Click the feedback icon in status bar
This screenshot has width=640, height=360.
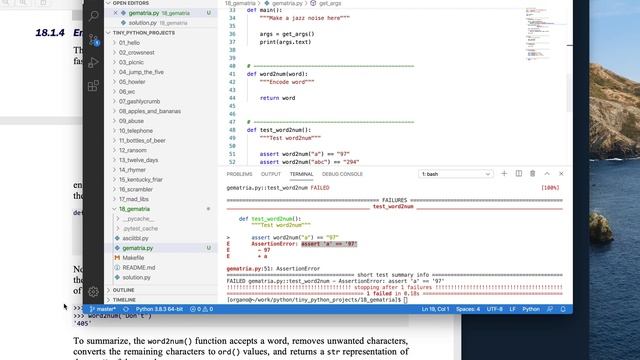pyautogui.click(x=550, y=309)
